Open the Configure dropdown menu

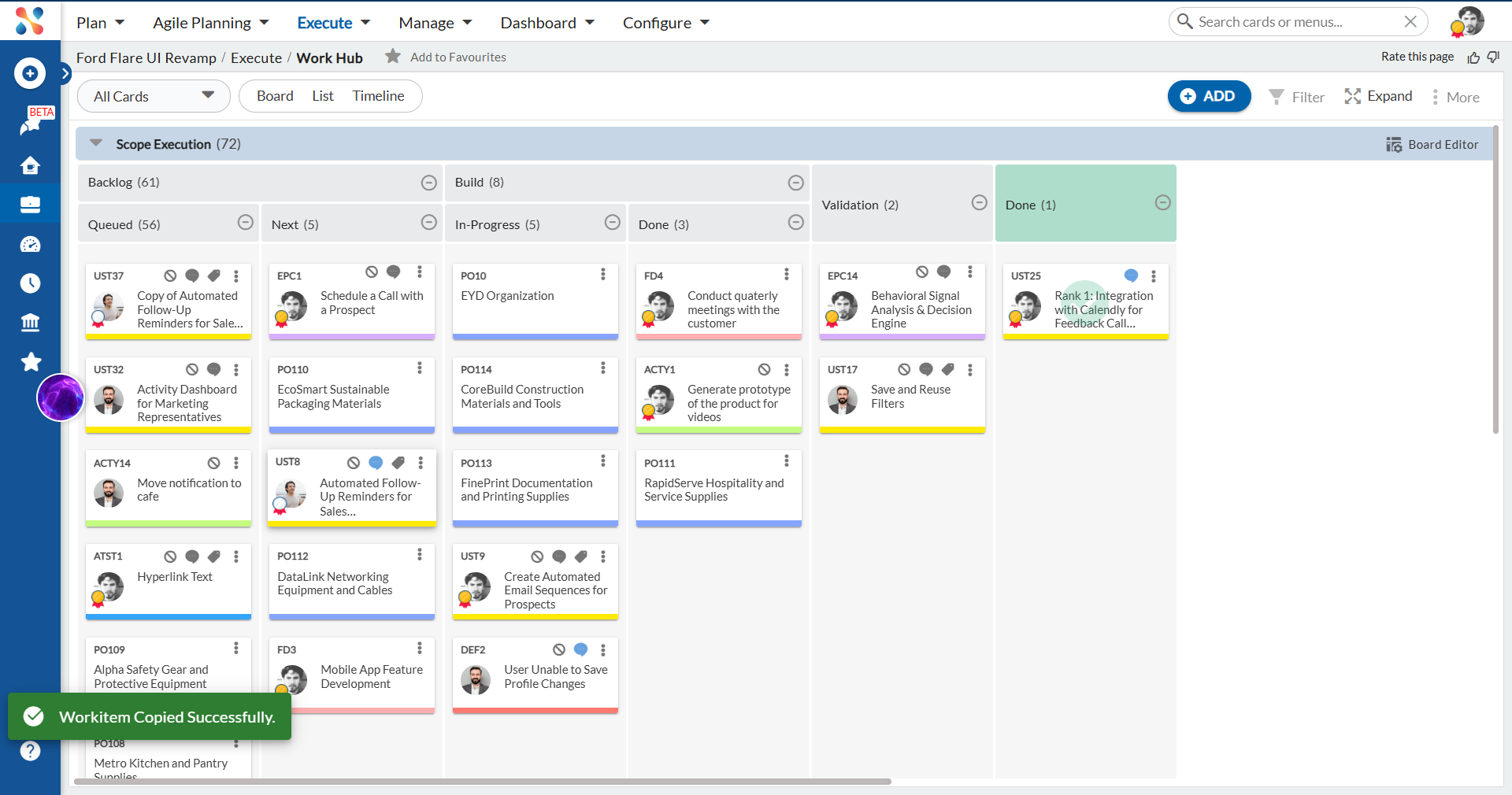point(666,23)
